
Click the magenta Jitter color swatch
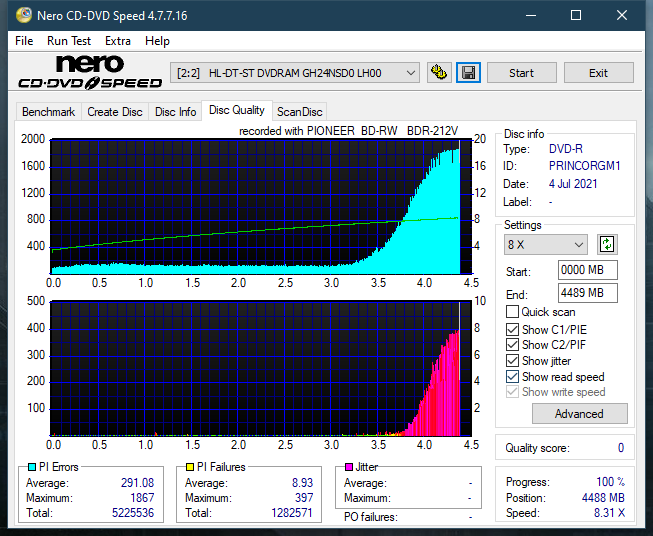[x=349, y=467]
